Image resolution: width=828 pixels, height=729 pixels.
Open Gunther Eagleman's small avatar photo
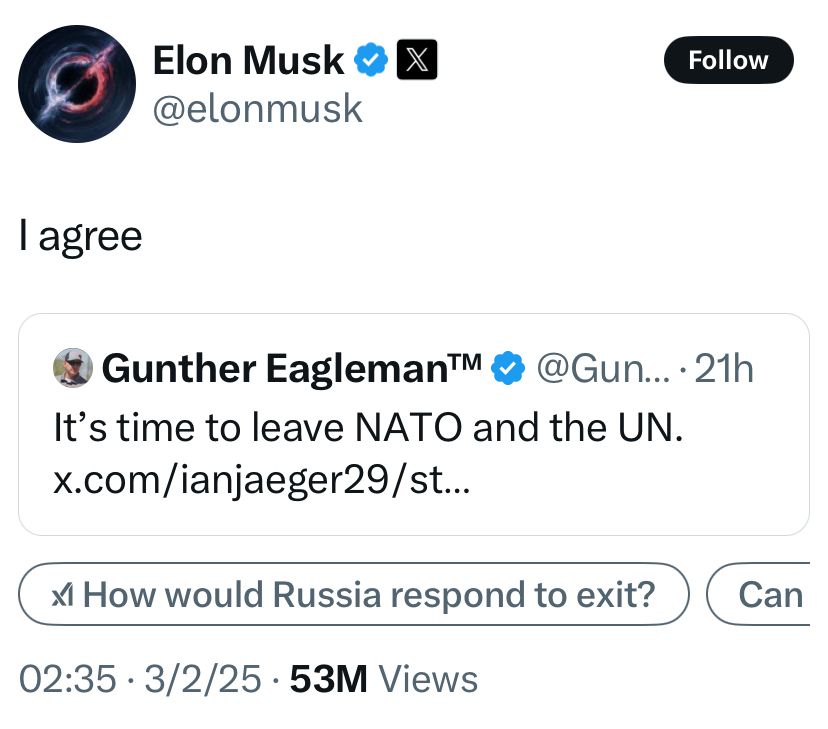(73, 368)
